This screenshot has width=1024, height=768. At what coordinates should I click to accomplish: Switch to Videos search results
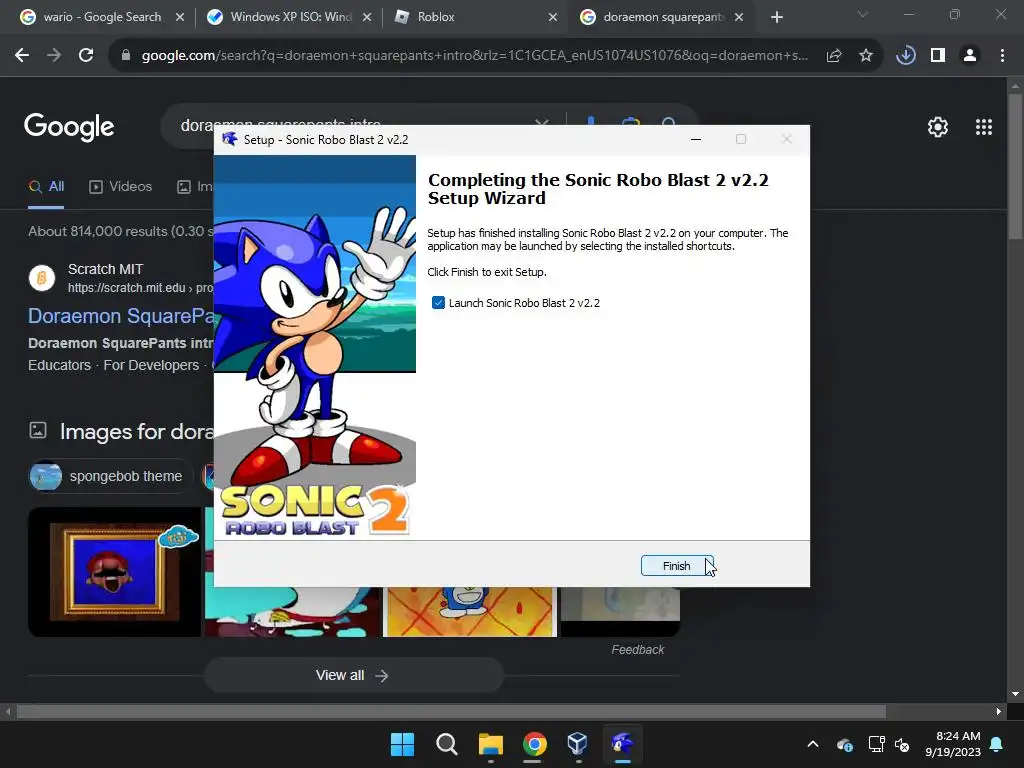(x=121, y=187)
